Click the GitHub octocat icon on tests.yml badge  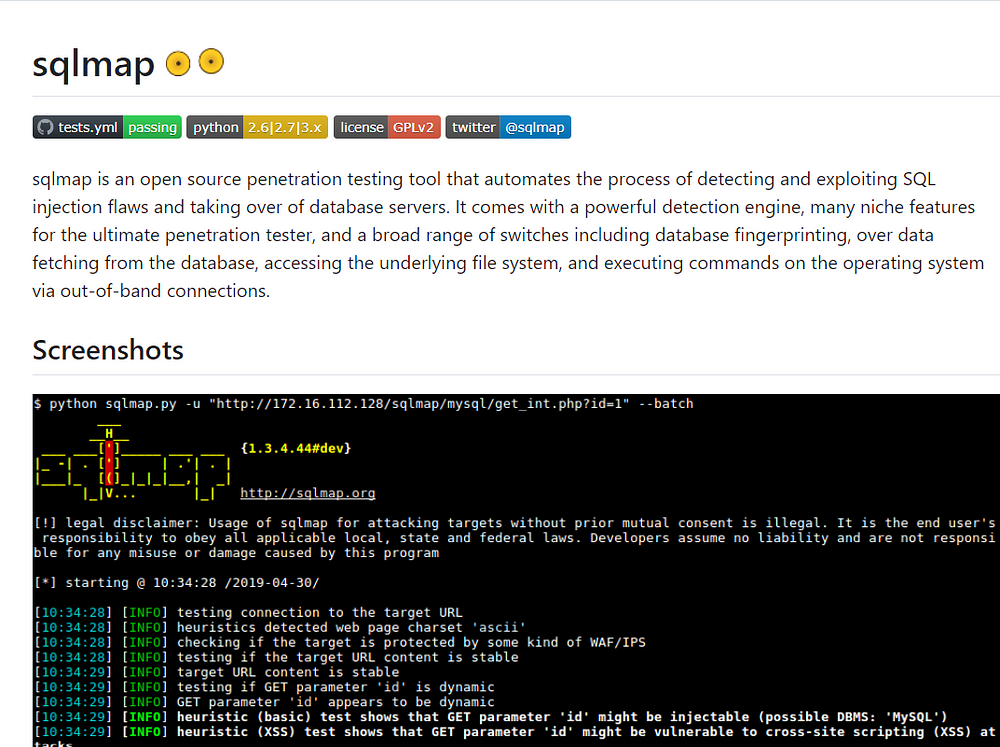click(x=46, y=127)
